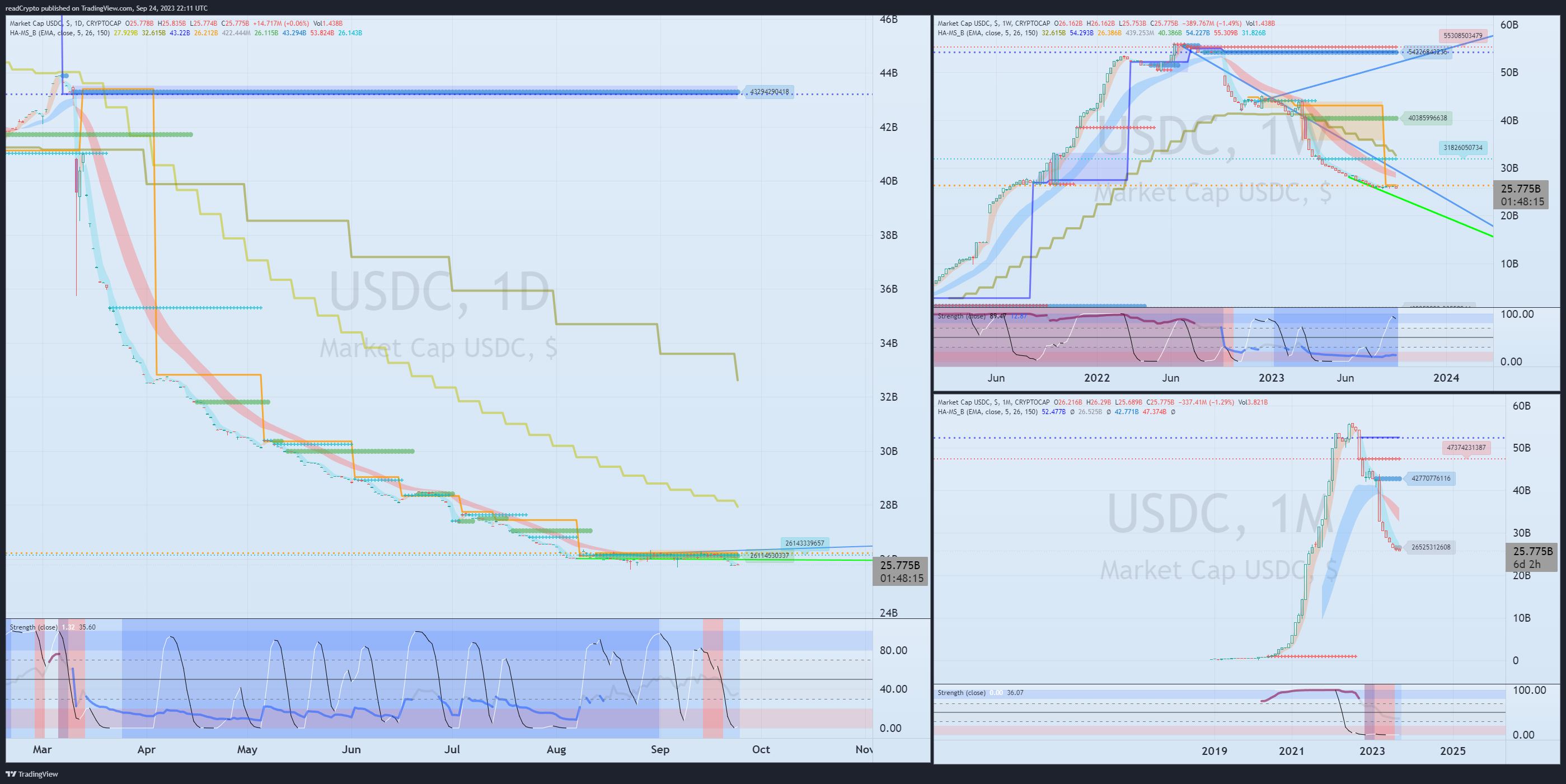Screen dimensions: 1566x784
Task: Click the Jul label on the 1D time axis
Action: pyautogui.click(x=452, y=749)
